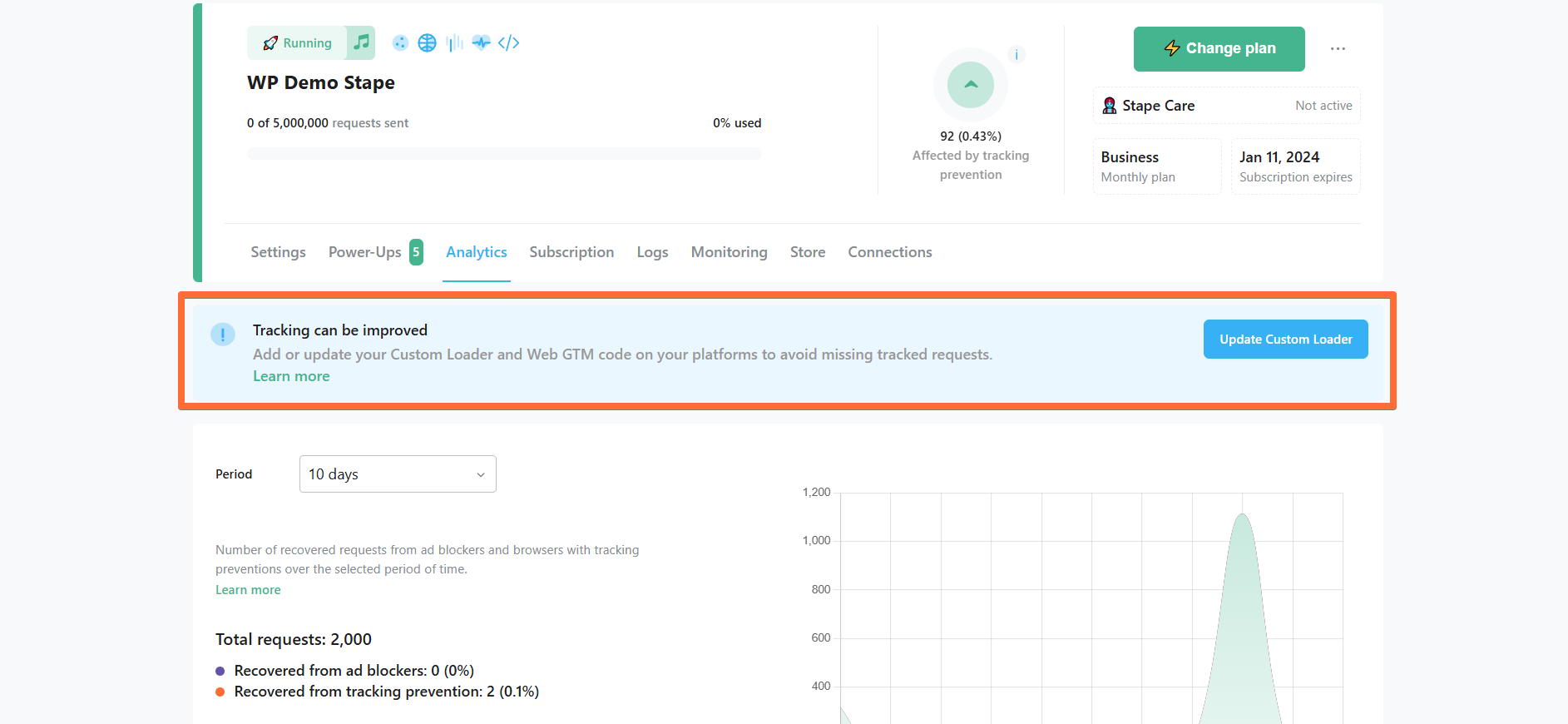
Task: Click the code brackets icon
Action: point(509,43)
